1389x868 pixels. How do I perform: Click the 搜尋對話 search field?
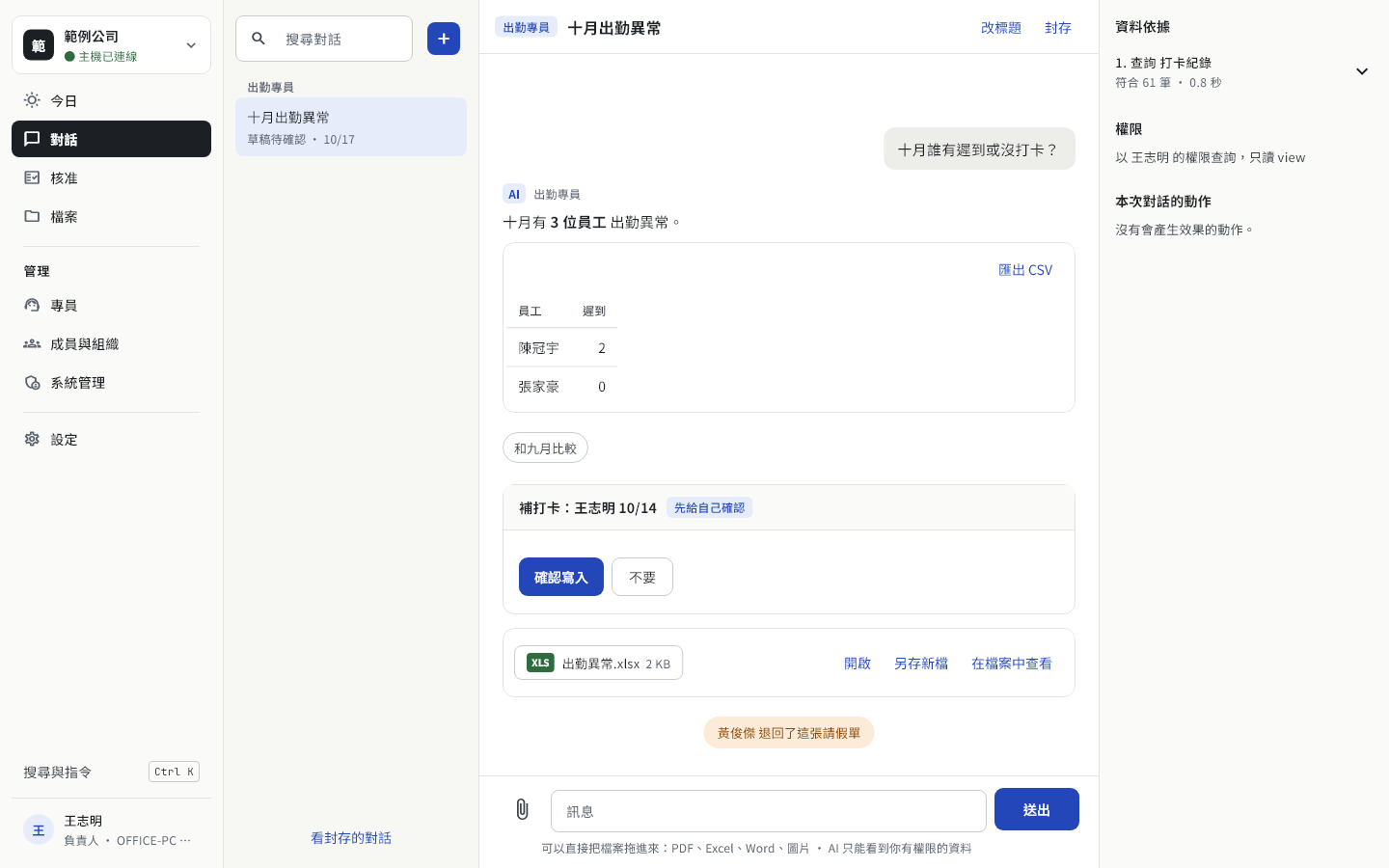(324, 39)
